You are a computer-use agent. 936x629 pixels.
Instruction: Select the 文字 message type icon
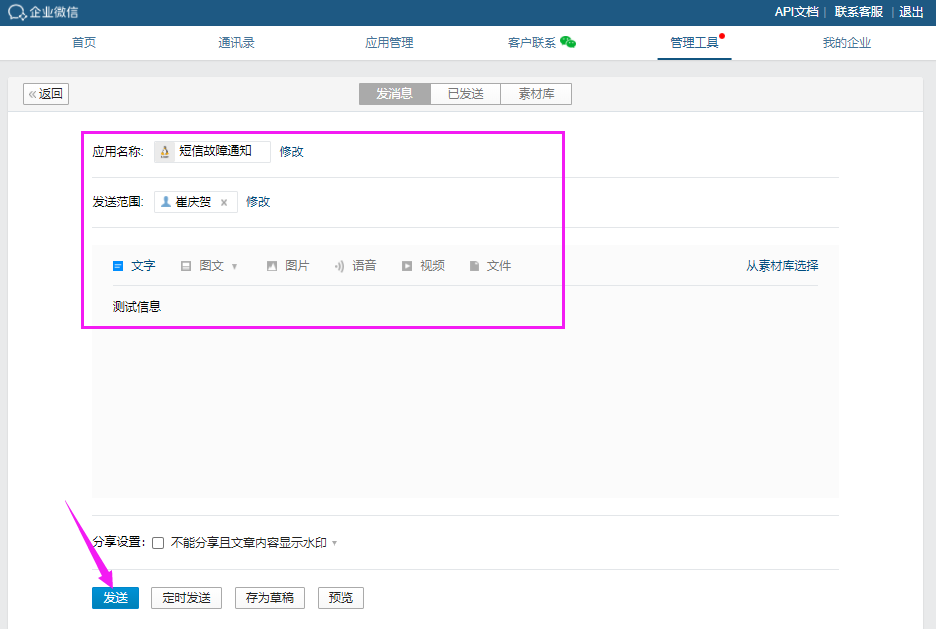point(118,266)
